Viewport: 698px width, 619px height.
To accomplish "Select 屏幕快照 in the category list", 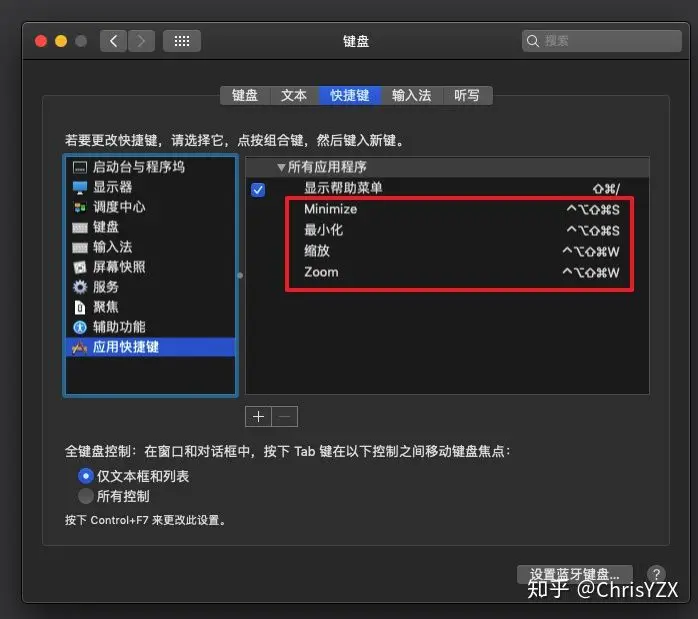I will pos(150,267).
